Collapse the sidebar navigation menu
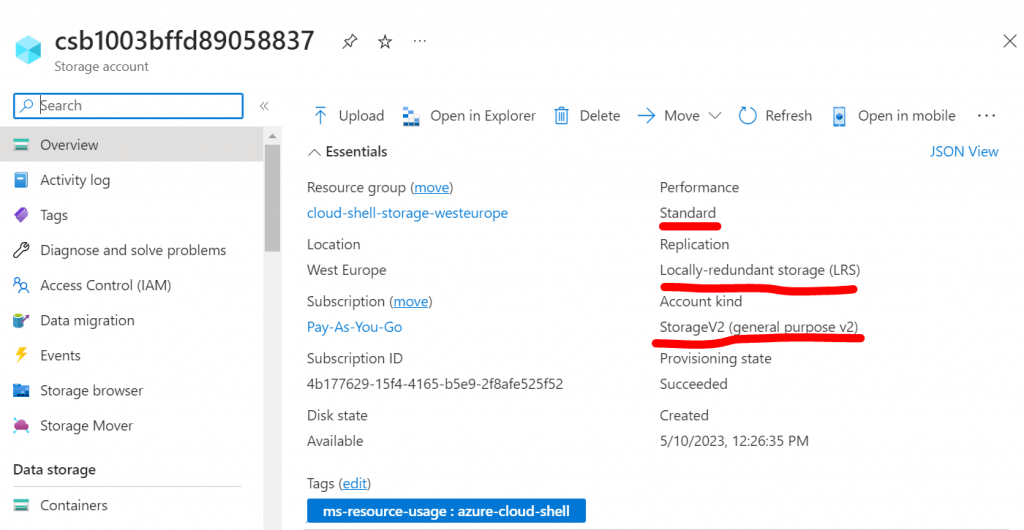The image size is (1024, 530). [264, 106]
